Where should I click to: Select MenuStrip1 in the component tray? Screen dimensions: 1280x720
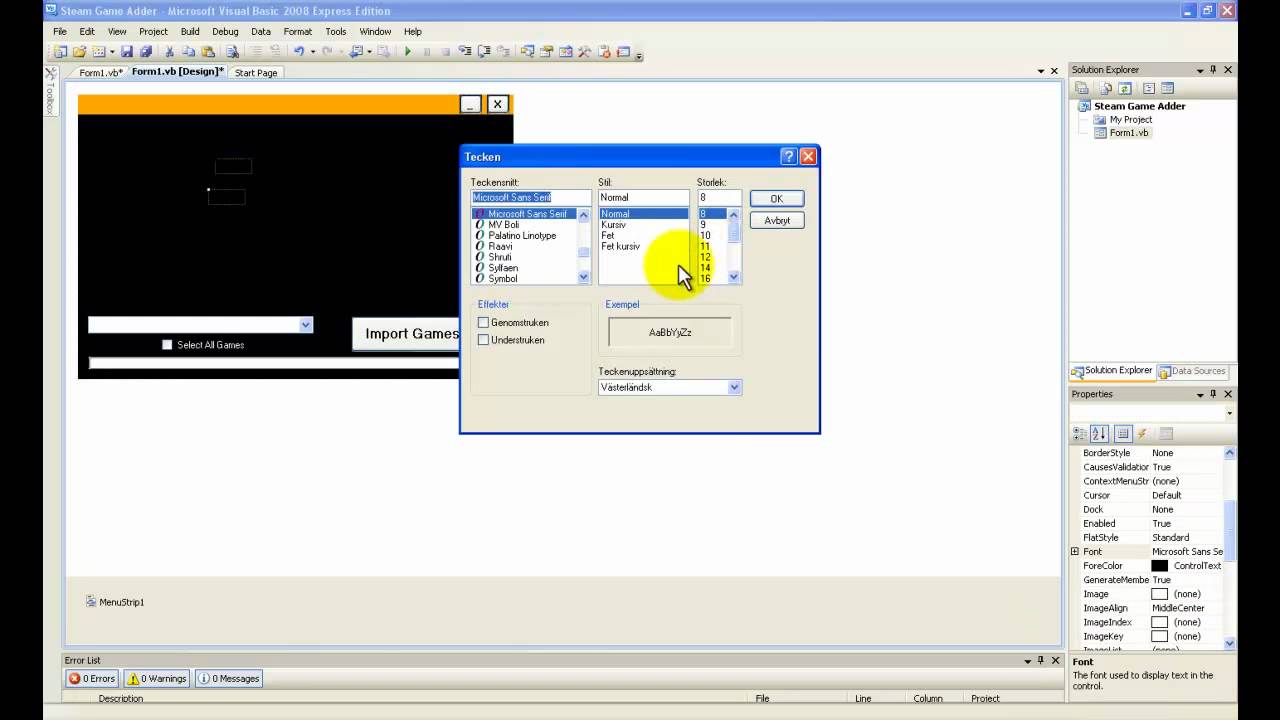pyautogui.click(x=115, y=602)
